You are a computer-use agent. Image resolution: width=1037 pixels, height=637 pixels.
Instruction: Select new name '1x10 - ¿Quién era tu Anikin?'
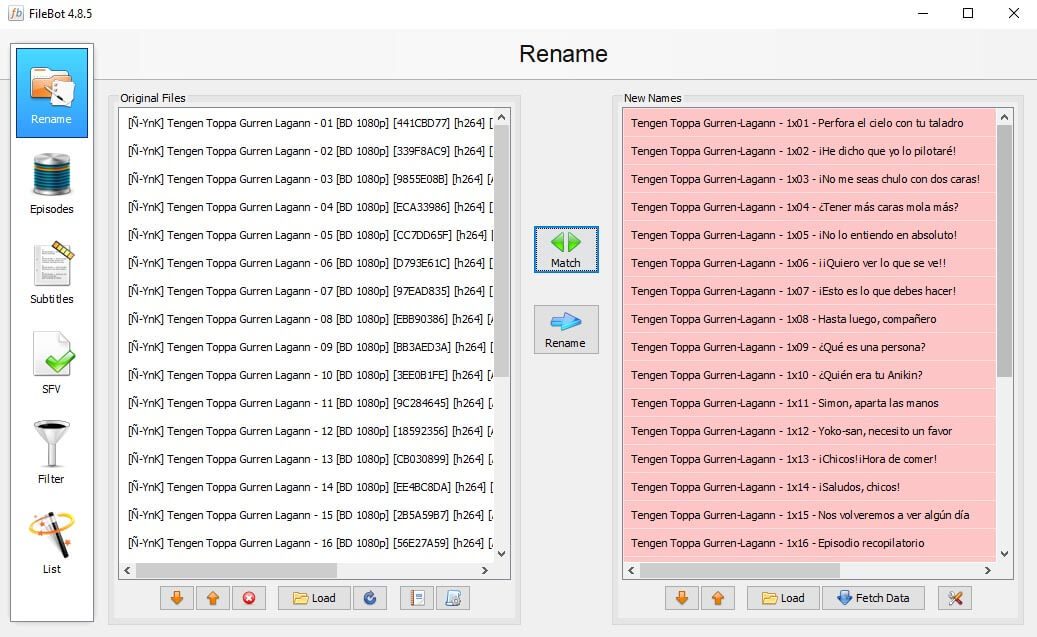809,375
